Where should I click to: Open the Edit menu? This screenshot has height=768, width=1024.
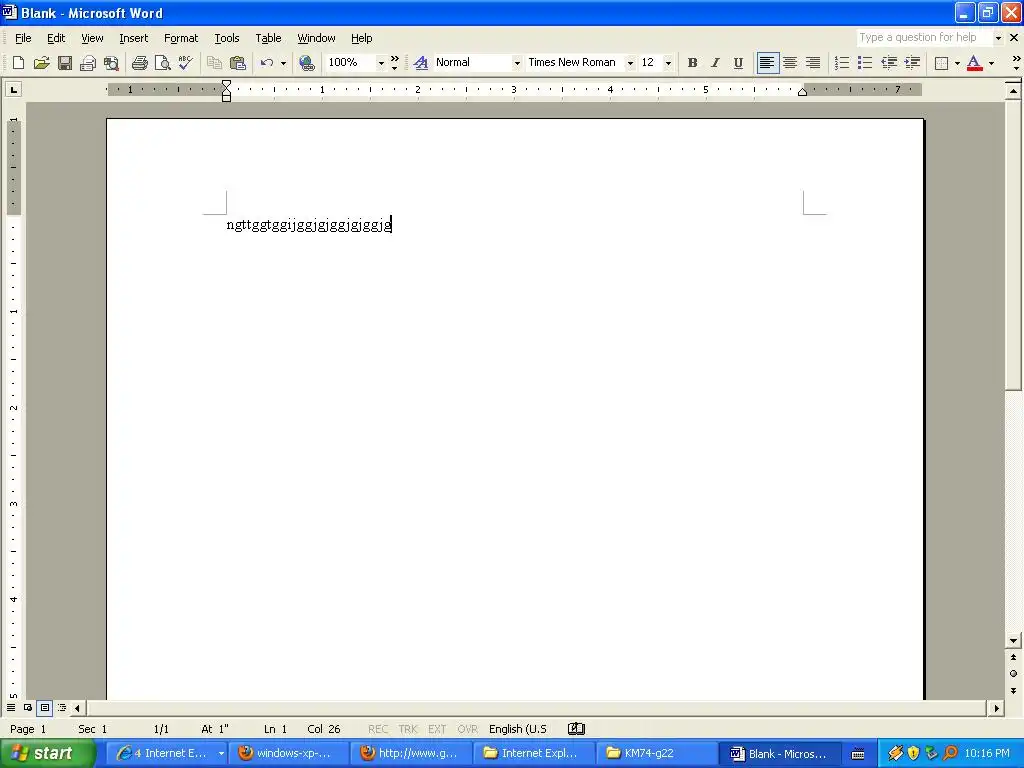coord(56,38)
